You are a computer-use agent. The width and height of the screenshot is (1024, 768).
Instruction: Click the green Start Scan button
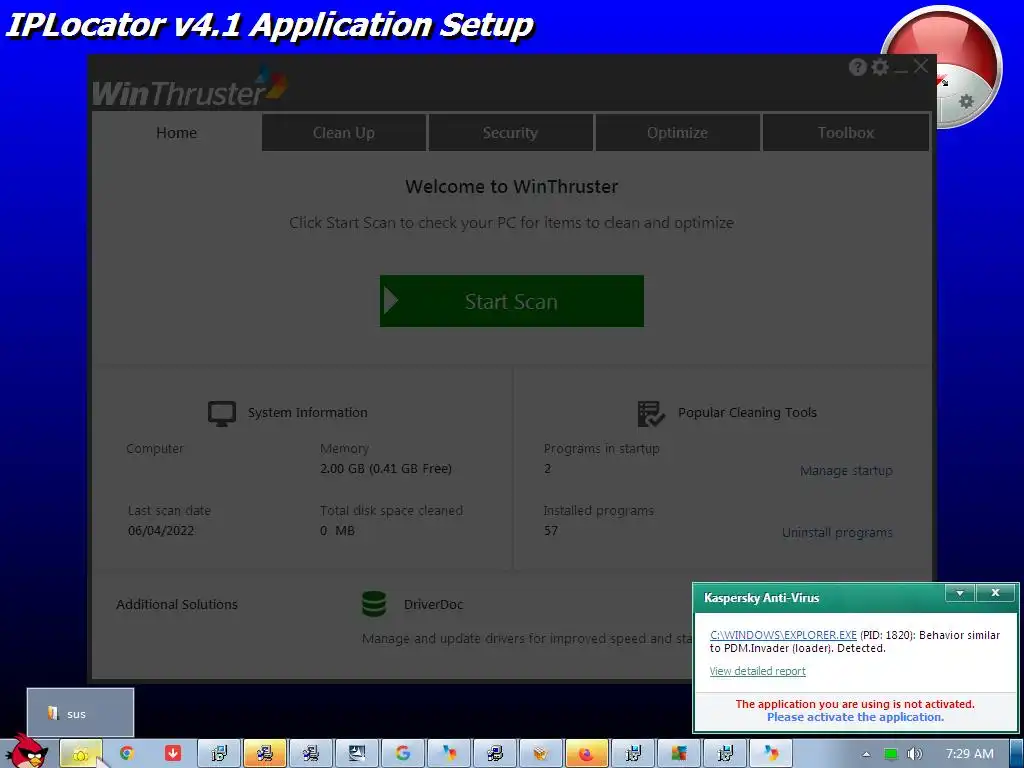coord(511,301)
